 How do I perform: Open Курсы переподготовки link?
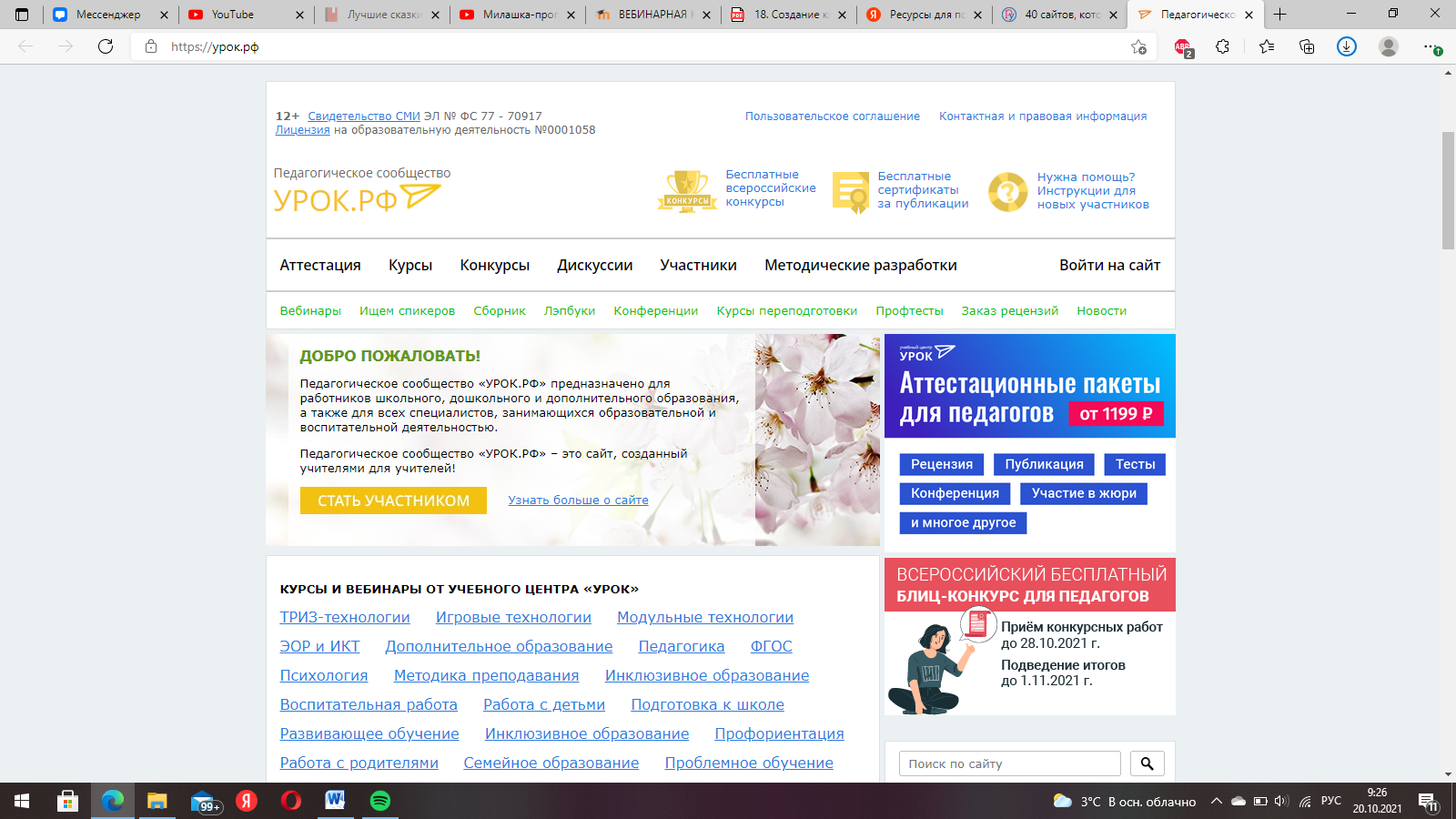tap(787, 310)
